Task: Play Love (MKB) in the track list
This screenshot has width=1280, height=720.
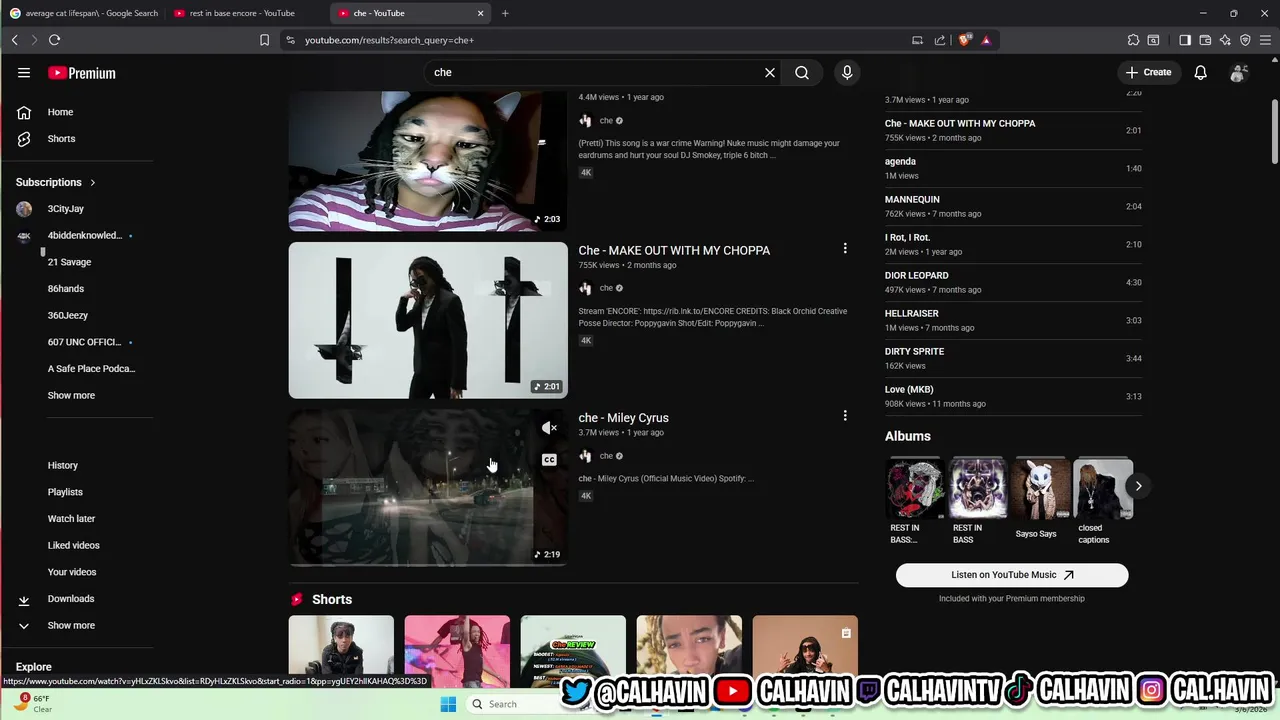Action: [1013, 396]
